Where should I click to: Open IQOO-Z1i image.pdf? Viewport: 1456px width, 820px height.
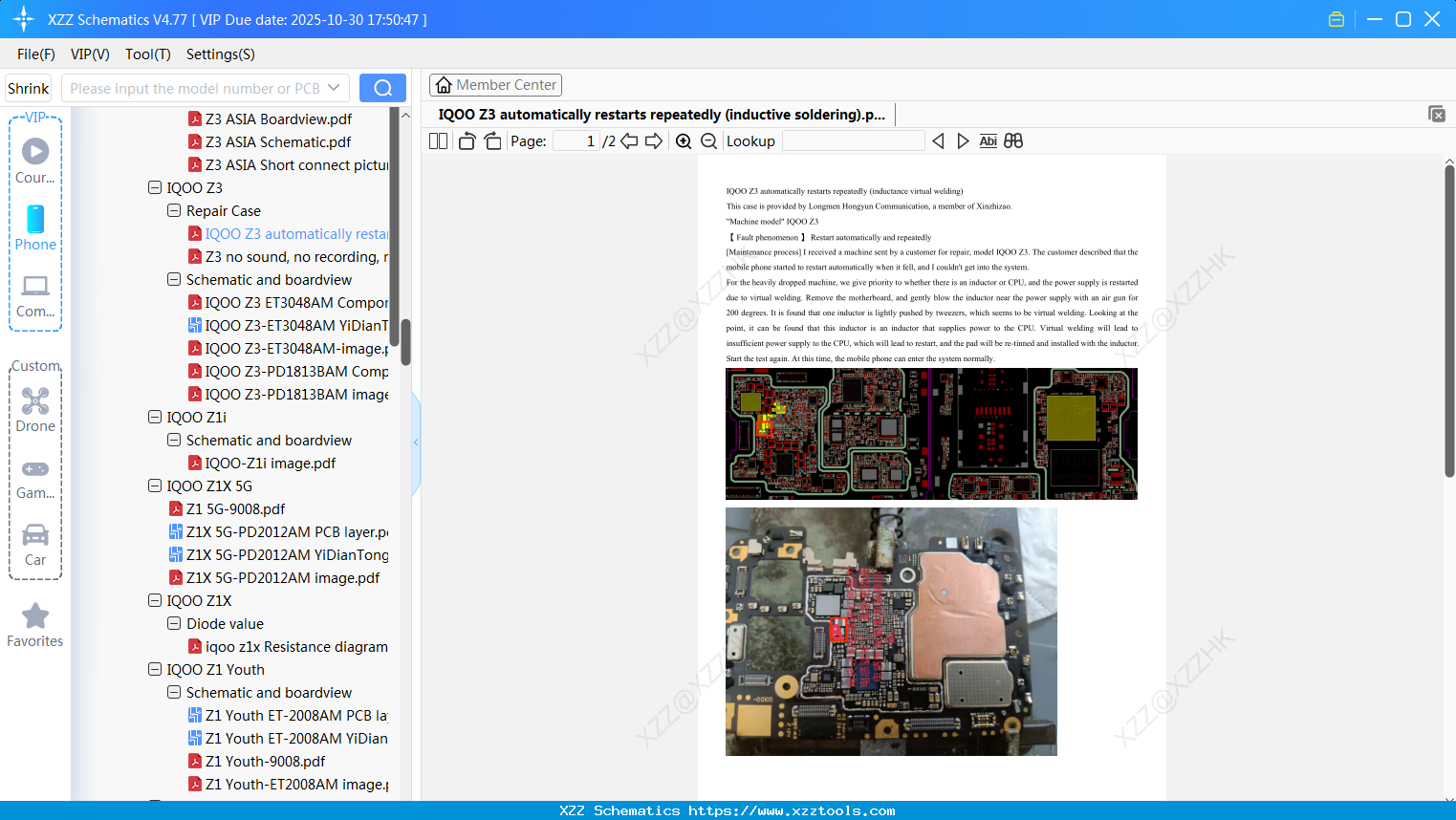[x=262, y=463]
